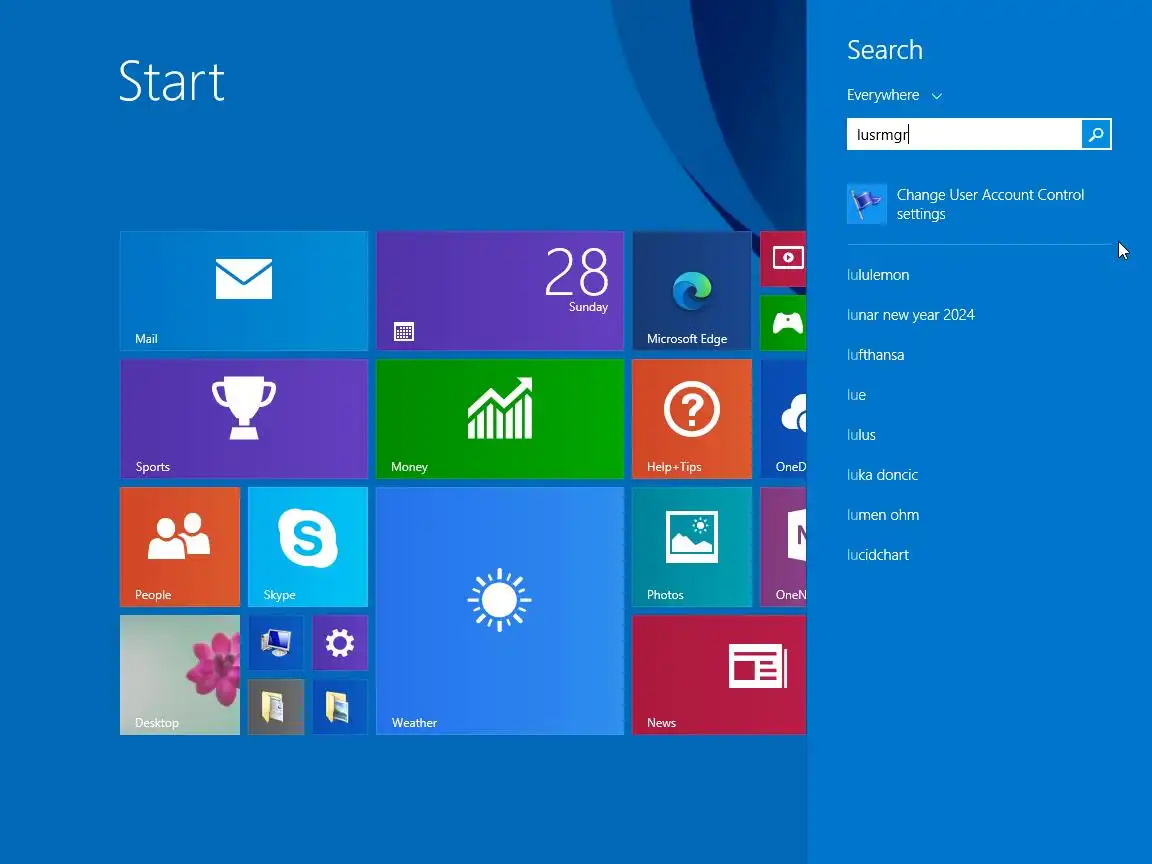Open the OneDrive cloud tile

pos(783,419)
